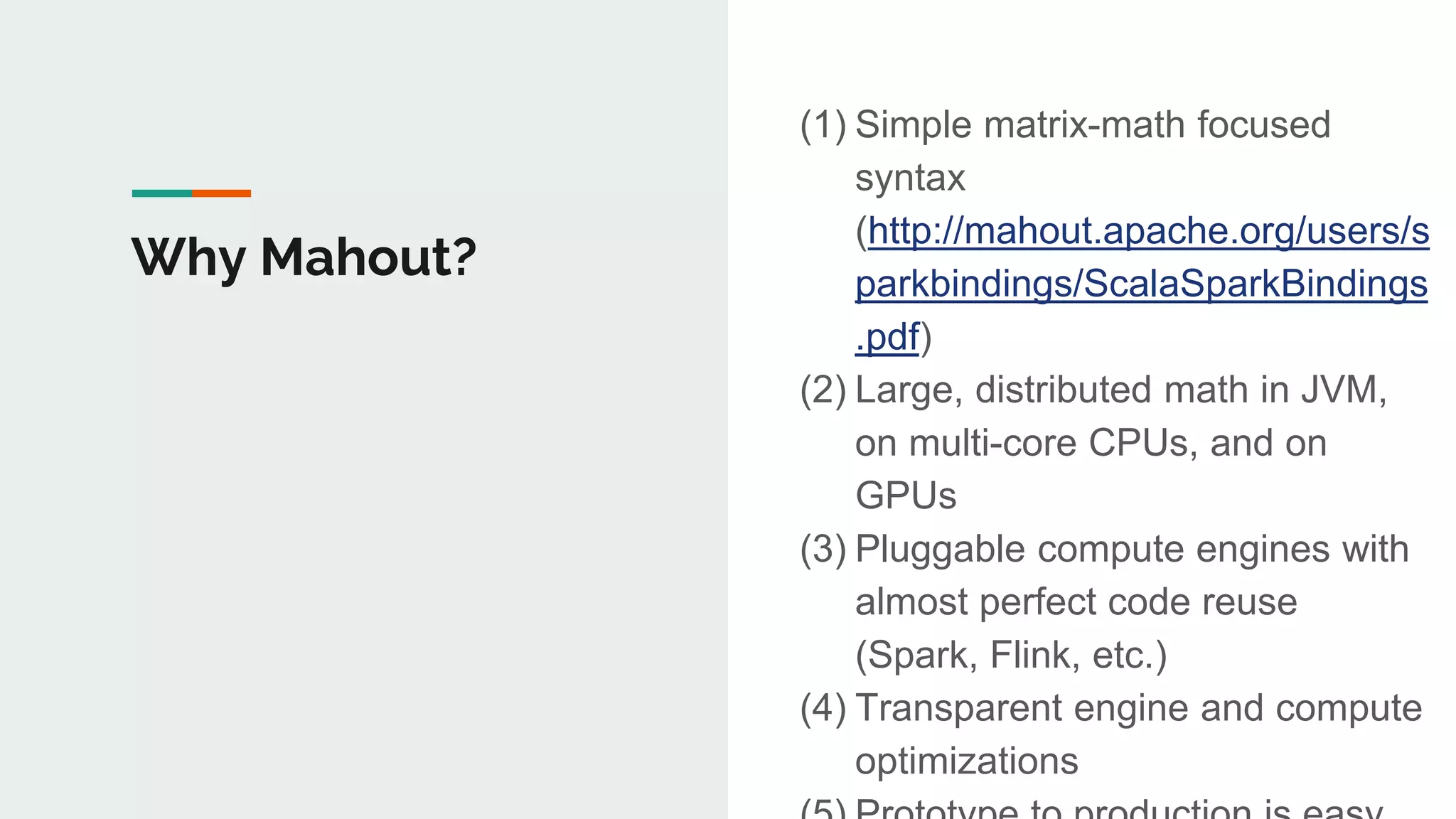Click on multi-core CPUs, and on text
Viewport: 1456px width, 819px height.
pyautogui.click(x=1091, y=443)
